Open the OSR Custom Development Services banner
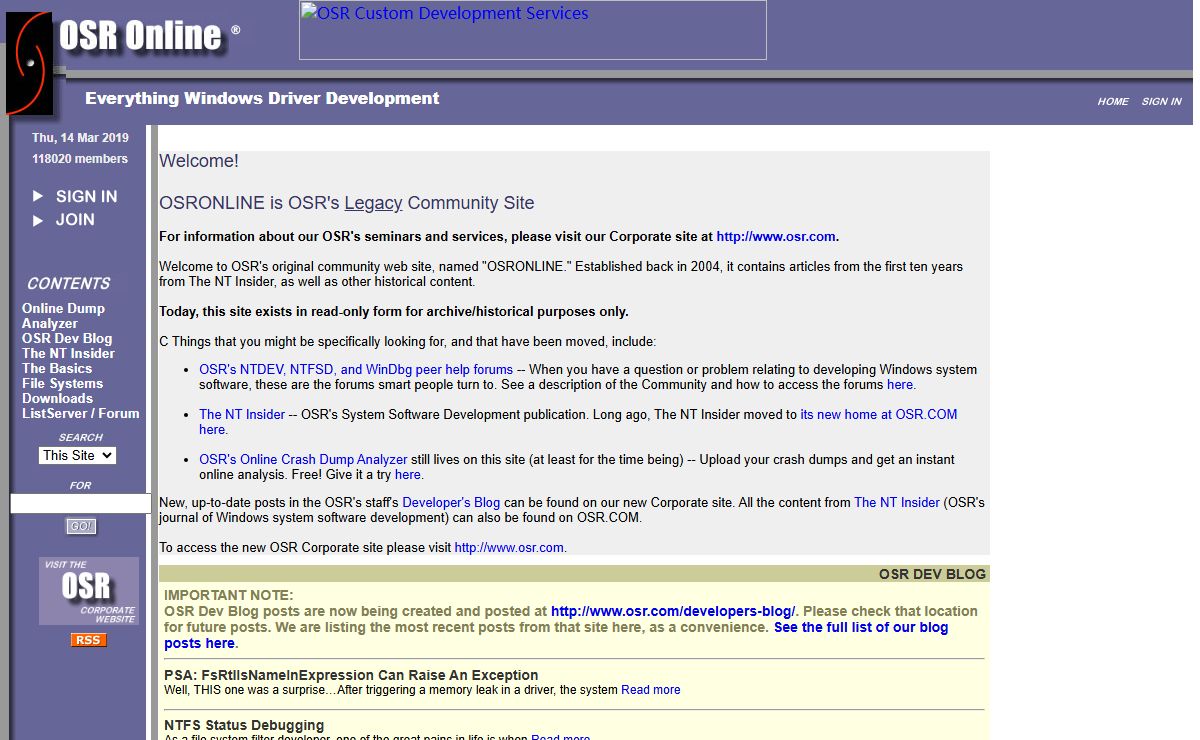This screenshot has width=1200, height=740. pos(533,30)
